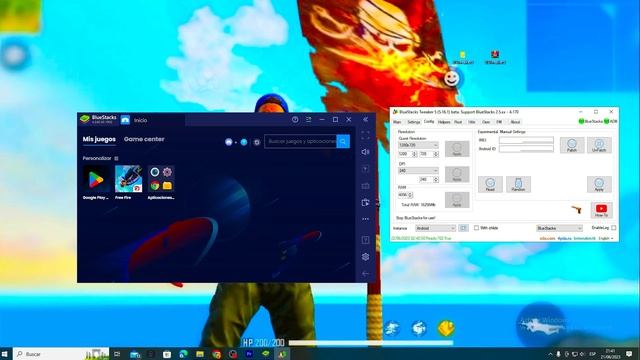
Task: Click the Buscar taskbar search box
Action: [x=61, y=354]
